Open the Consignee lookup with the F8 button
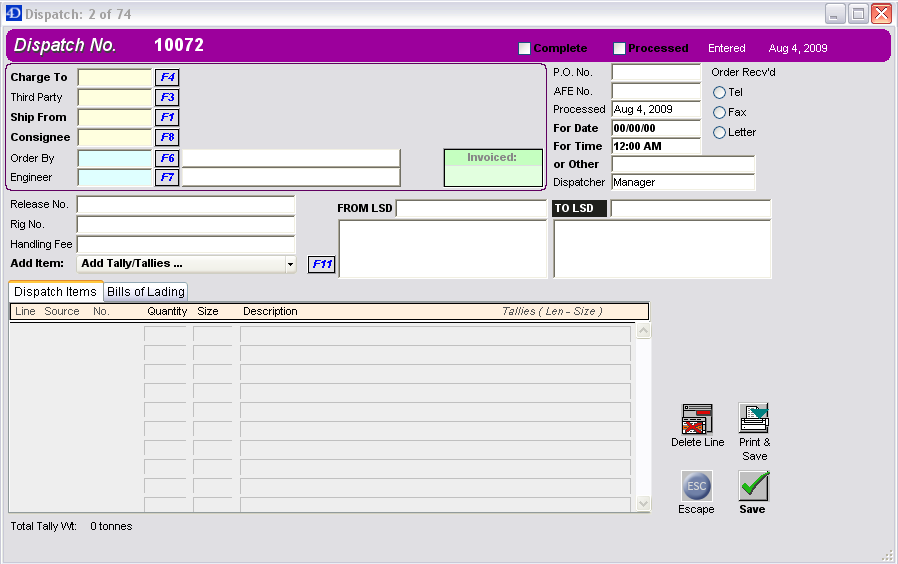 (x=167, y=137)
